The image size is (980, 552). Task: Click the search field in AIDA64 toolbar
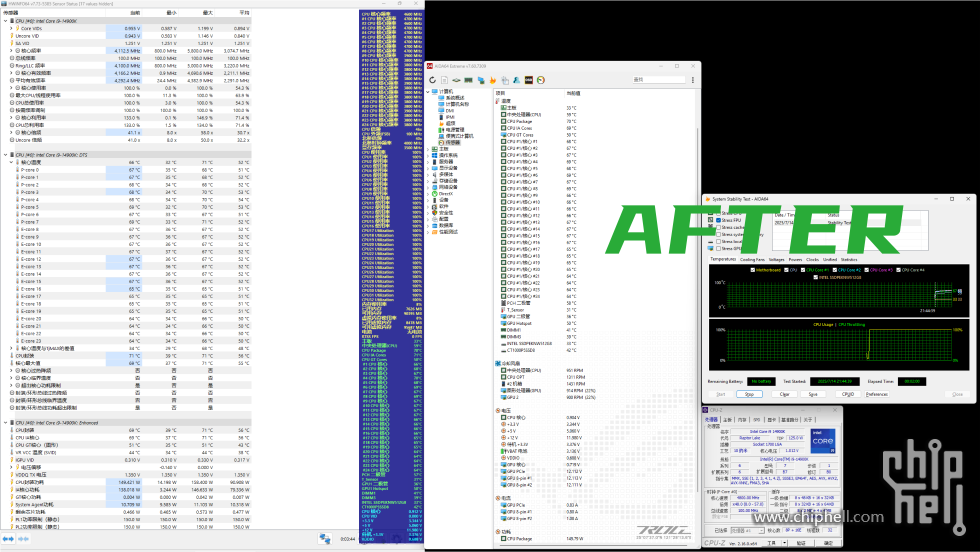coord(659,80)
